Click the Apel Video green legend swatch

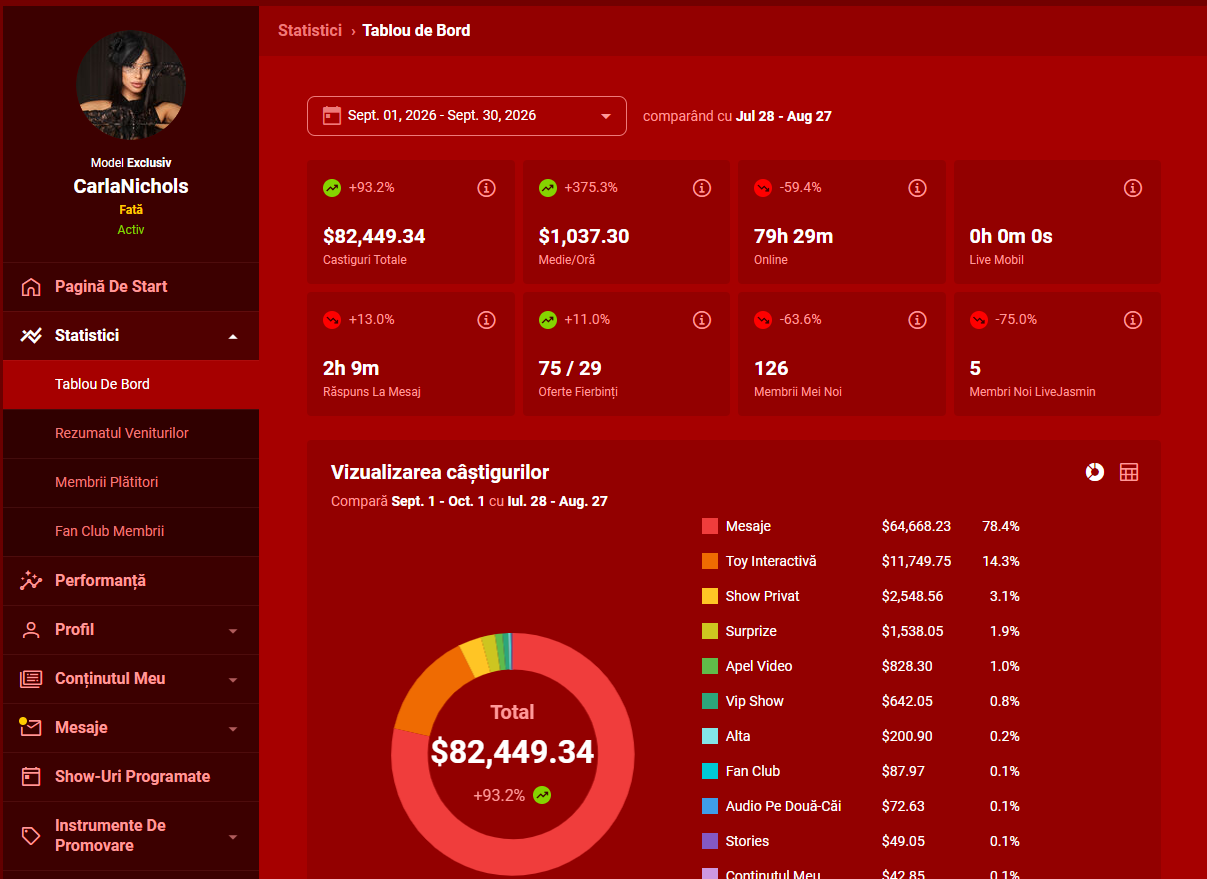pos(710,666)
